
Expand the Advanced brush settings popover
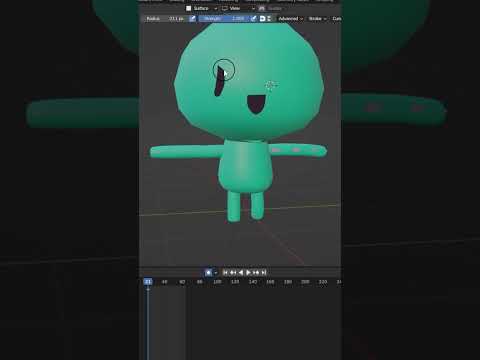click(291, 19)
